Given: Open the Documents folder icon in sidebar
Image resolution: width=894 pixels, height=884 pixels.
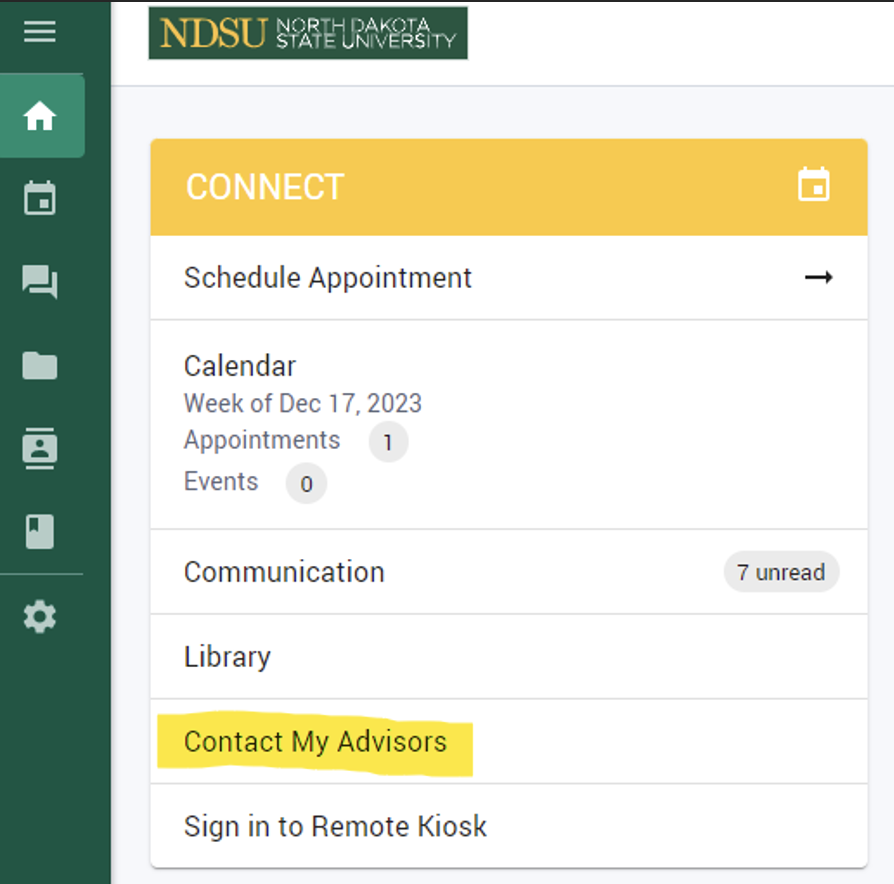Looking at the screenshot, I should 40,366.
